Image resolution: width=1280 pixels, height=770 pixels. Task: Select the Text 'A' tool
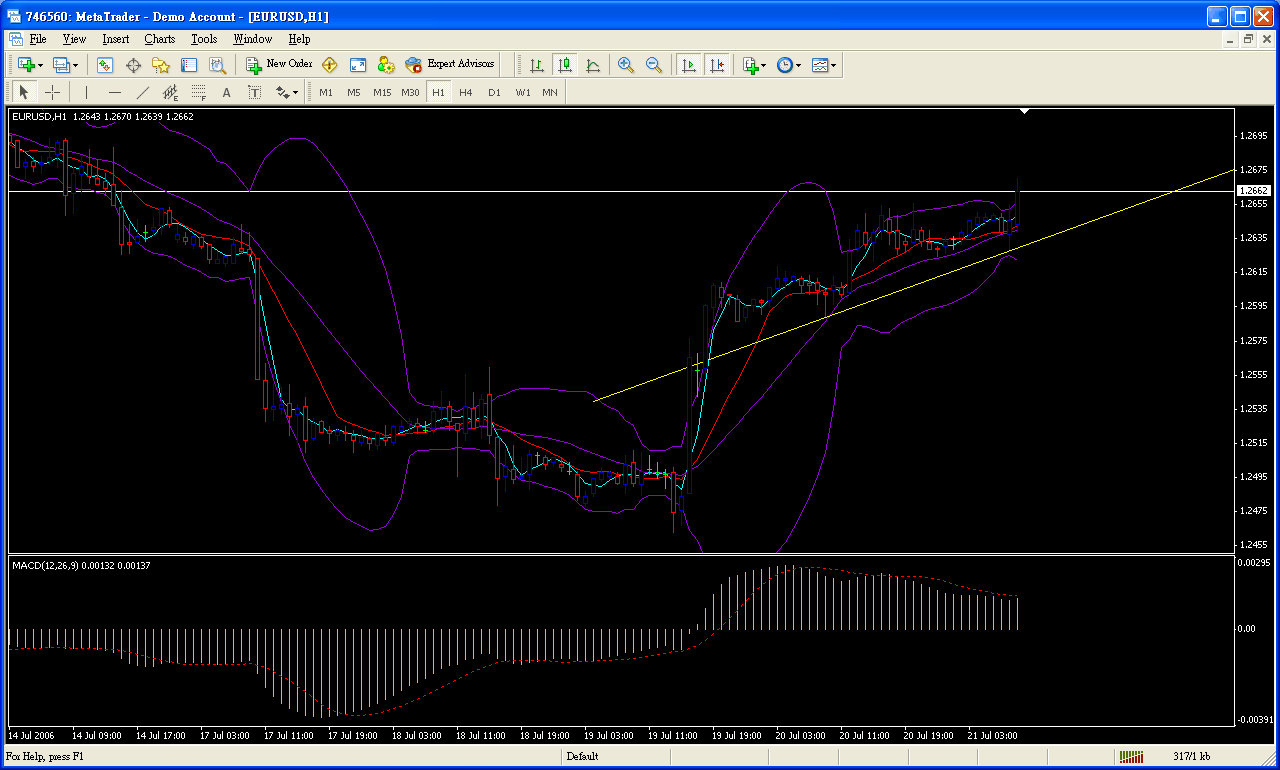227,92
